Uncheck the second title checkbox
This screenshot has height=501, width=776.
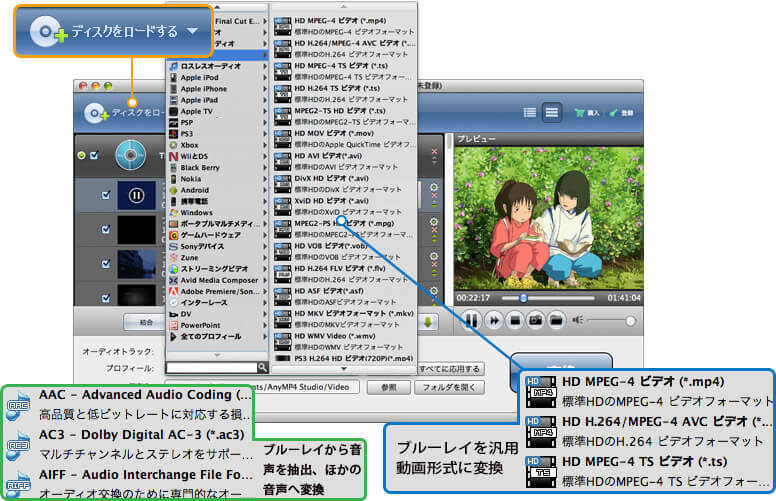pyautogui.click(x=106, y=229)
